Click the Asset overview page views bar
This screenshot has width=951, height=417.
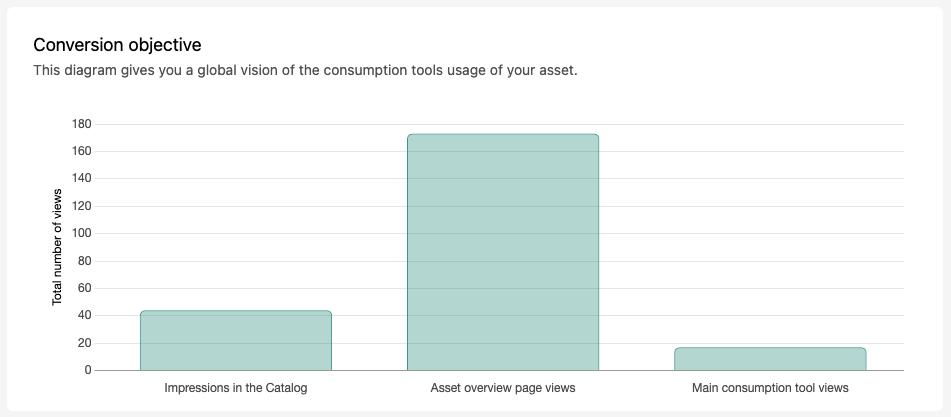pos(503,252)
